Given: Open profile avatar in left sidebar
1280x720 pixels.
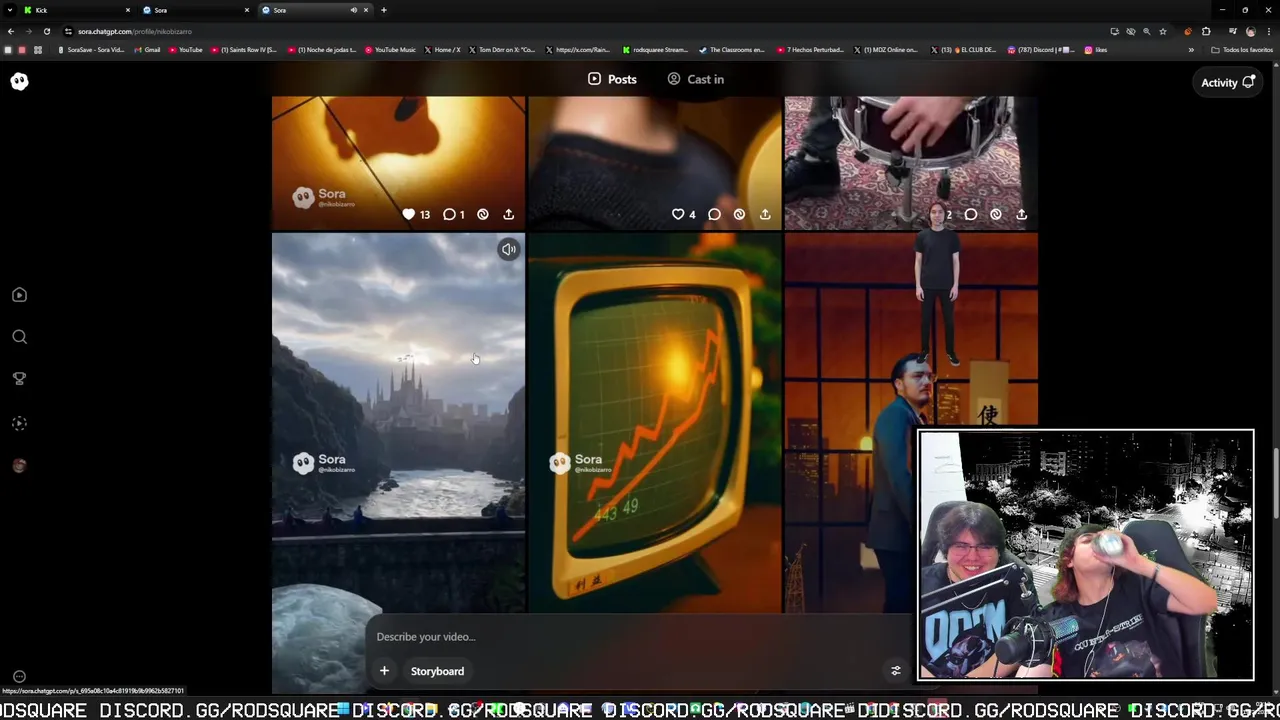Looking at the screenshot, I should coord(19,466).
